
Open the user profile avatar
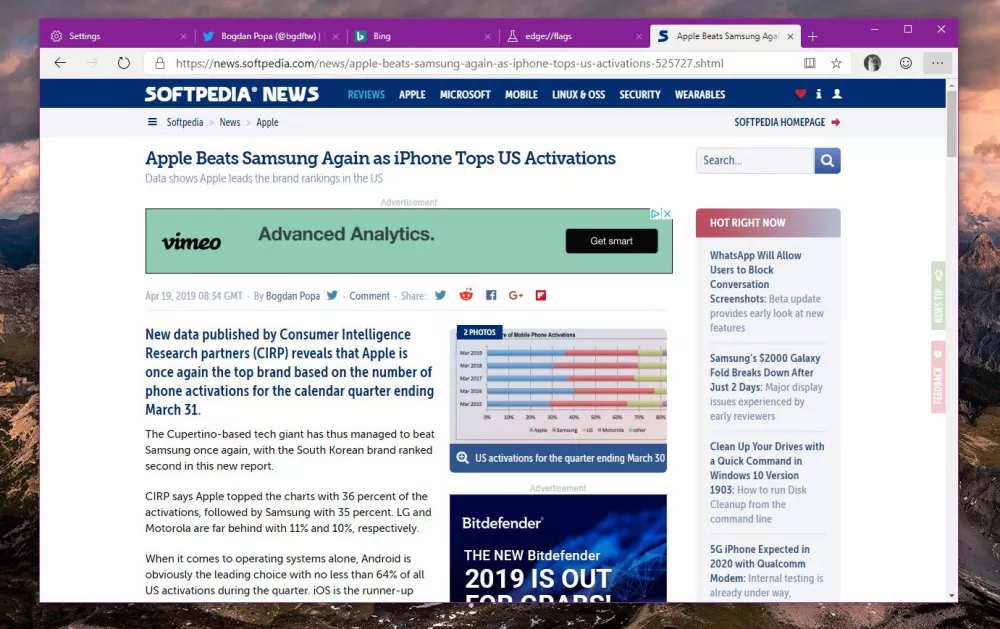pos(872,63)
